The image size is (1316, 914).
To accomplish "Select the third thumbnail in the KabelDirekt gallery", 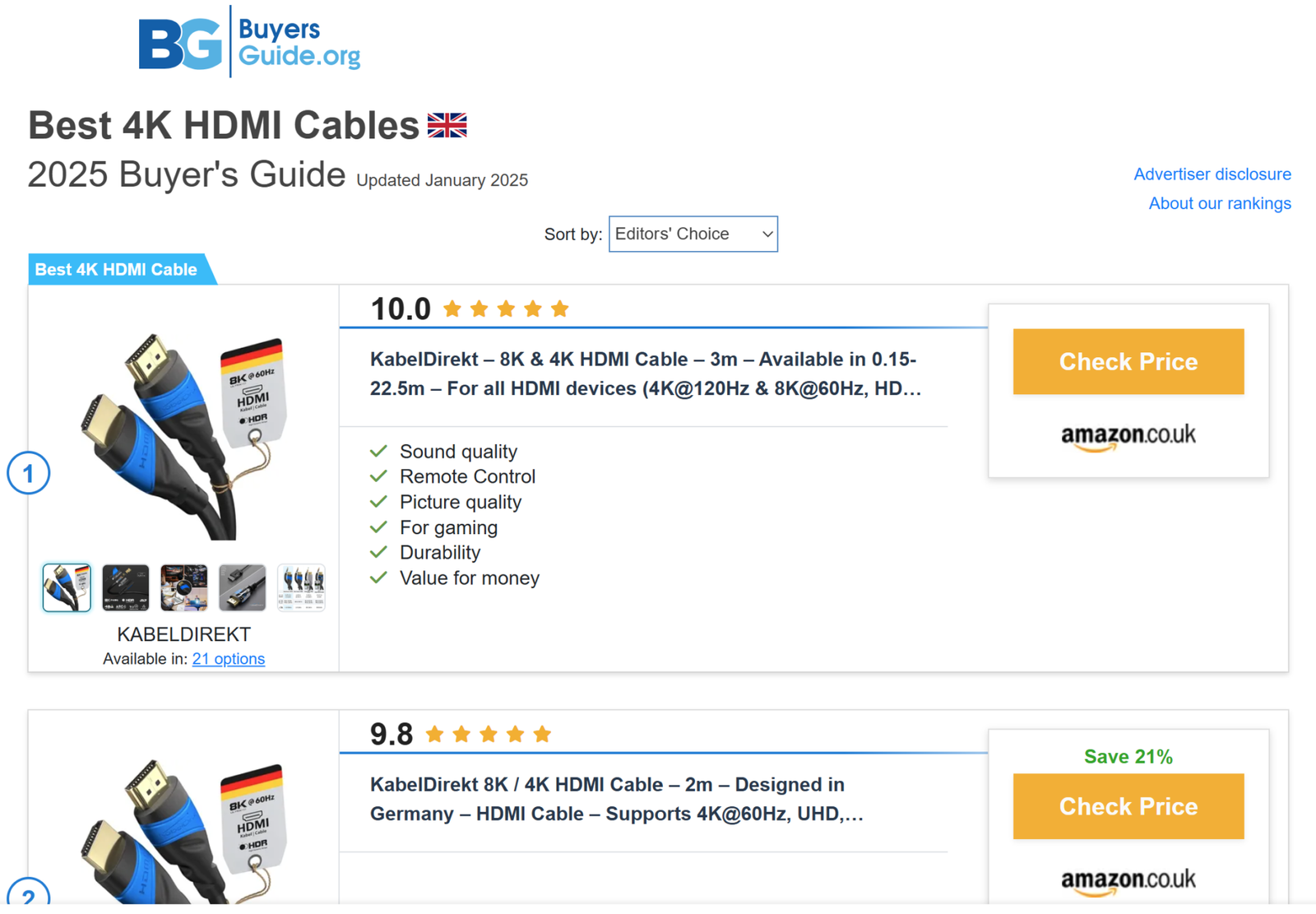I will 183,587.
